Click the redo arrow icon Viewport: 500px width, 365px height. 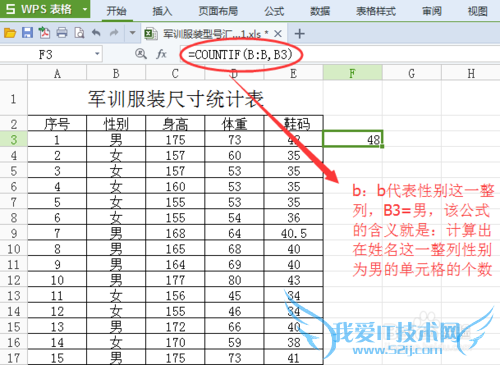coord(114,33)
